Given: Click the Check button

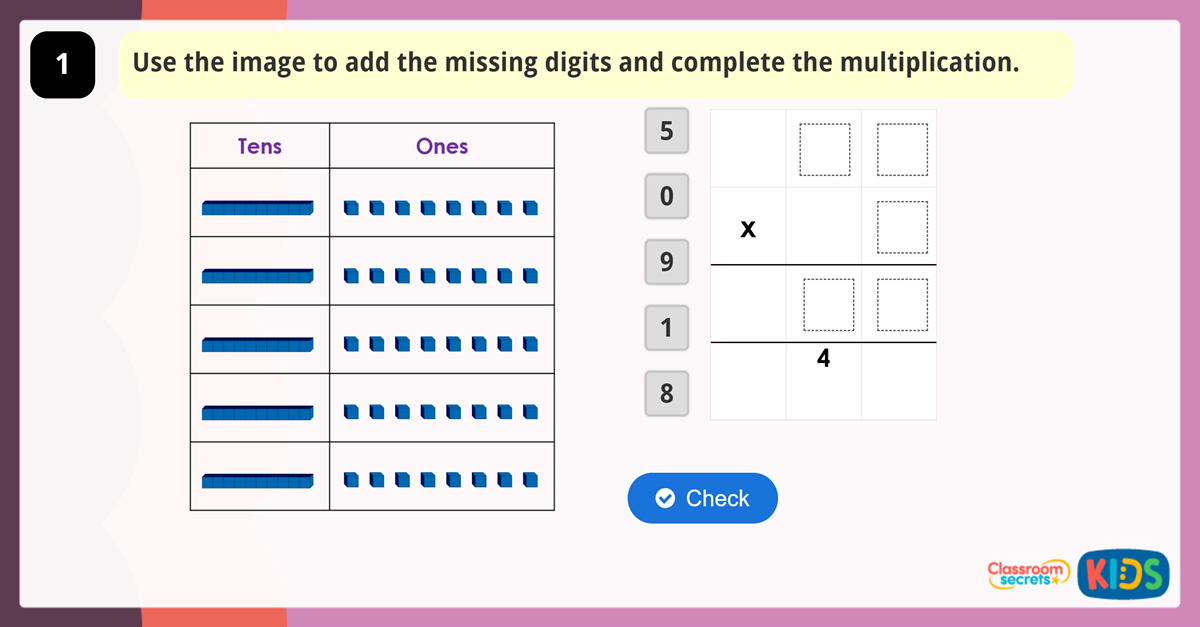Looking at the screenshot, I should coord(702,498).
